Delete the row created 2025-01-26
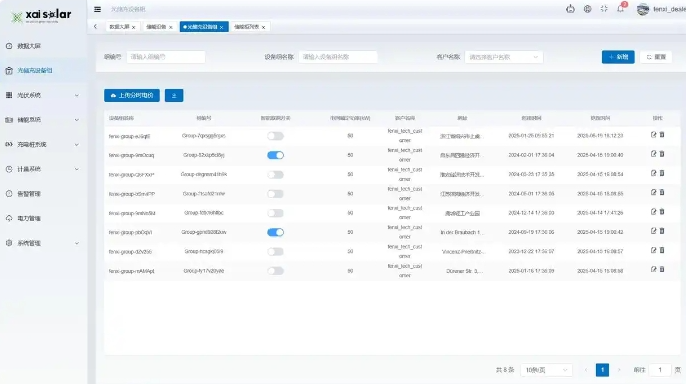 [x=662, y=135]
